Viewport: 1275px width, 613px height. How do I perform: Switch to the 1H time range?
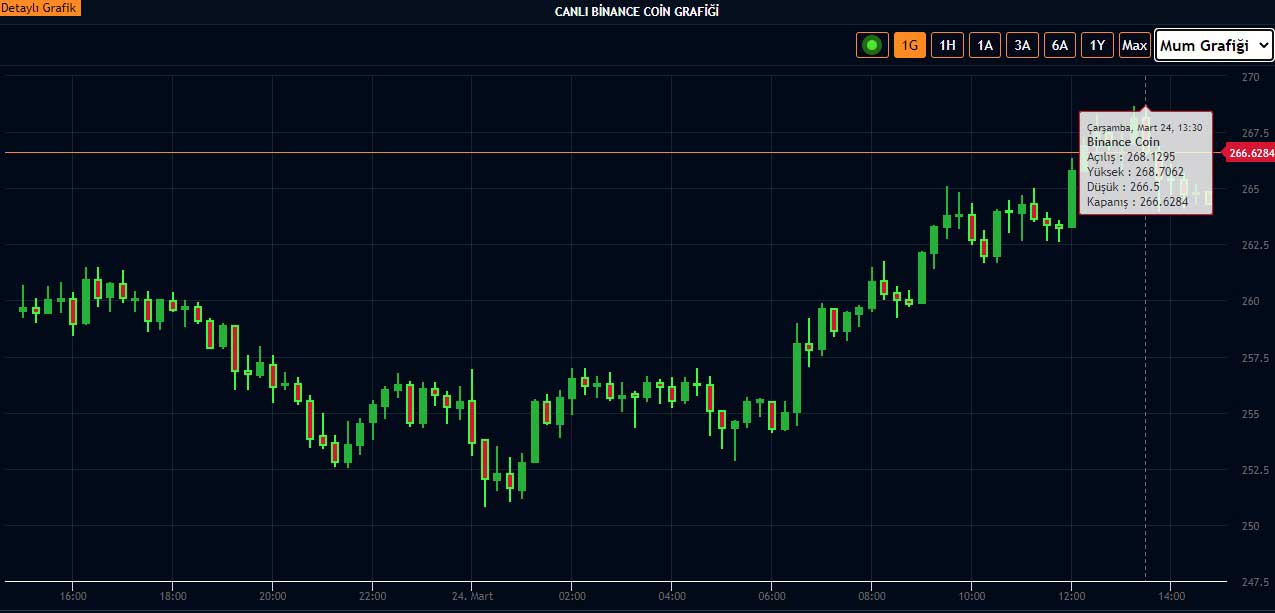click(x=948, y=45)
